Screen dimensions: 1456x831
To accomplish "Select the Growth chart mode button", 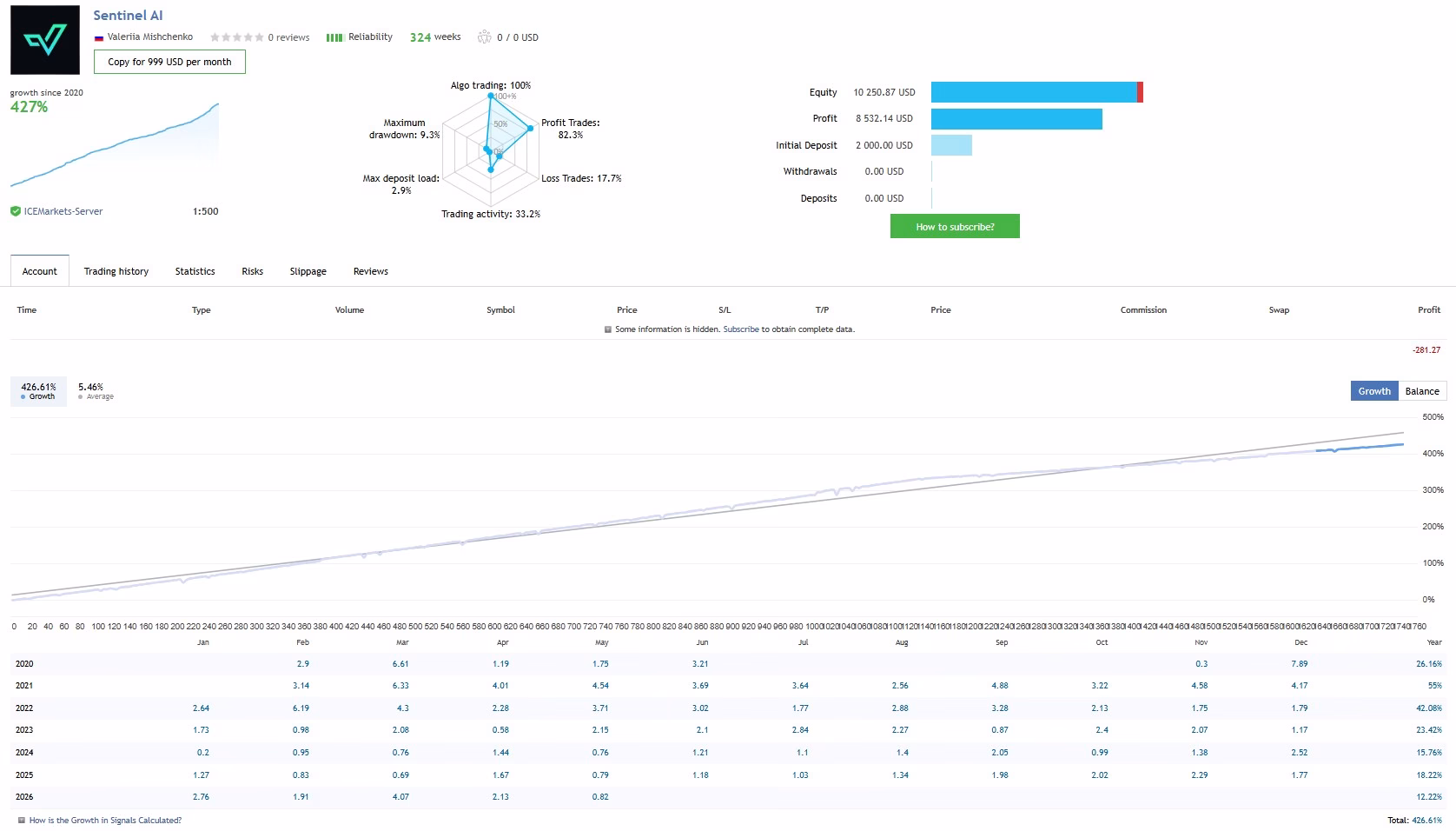I will (x=1374, y=391).
